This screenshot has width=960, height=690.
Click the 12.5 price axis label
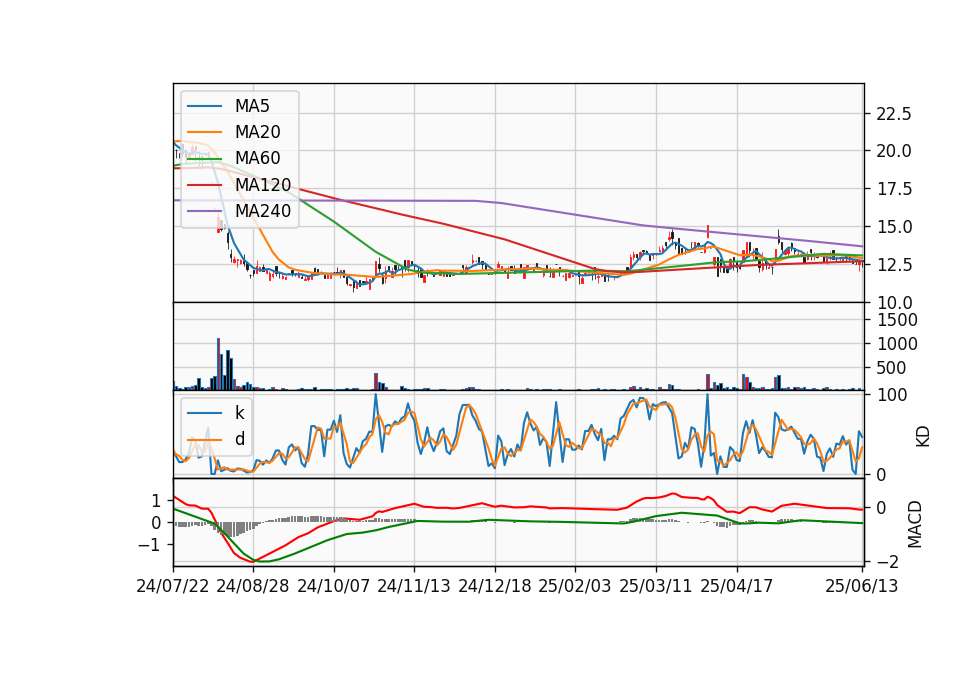[894, 265]
